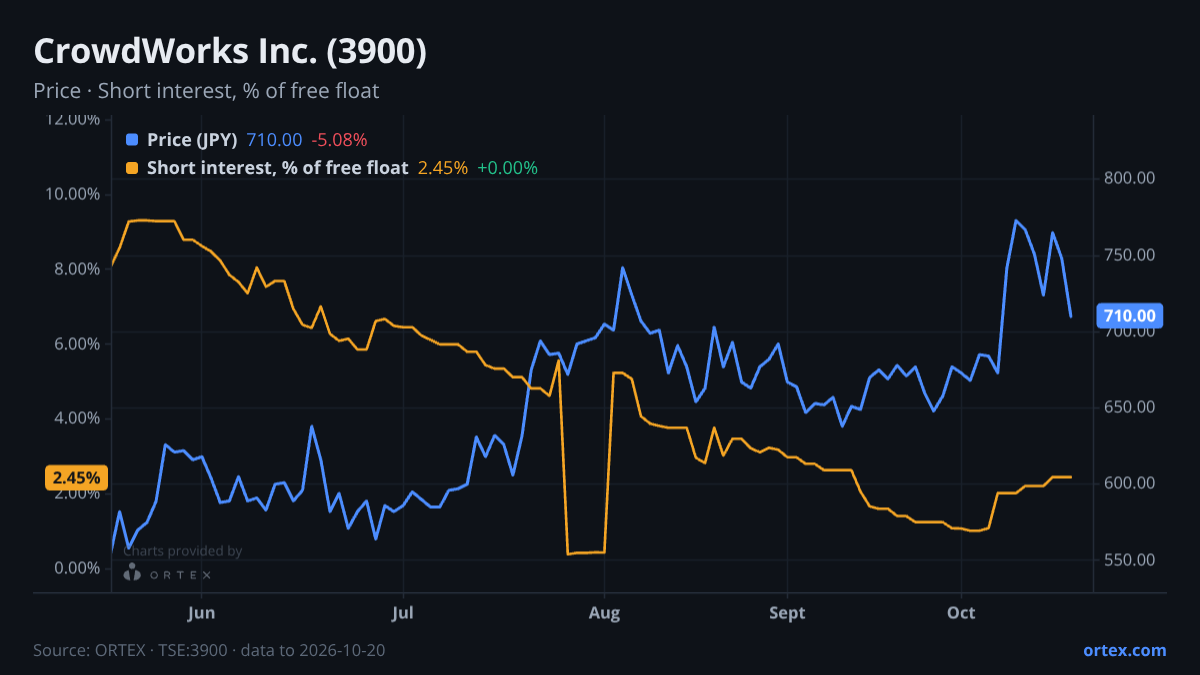The height and width of the screenshot is (675, 1200).
Task: Click the orange Short interest legend swatch
Action: (x=132, y=168)
